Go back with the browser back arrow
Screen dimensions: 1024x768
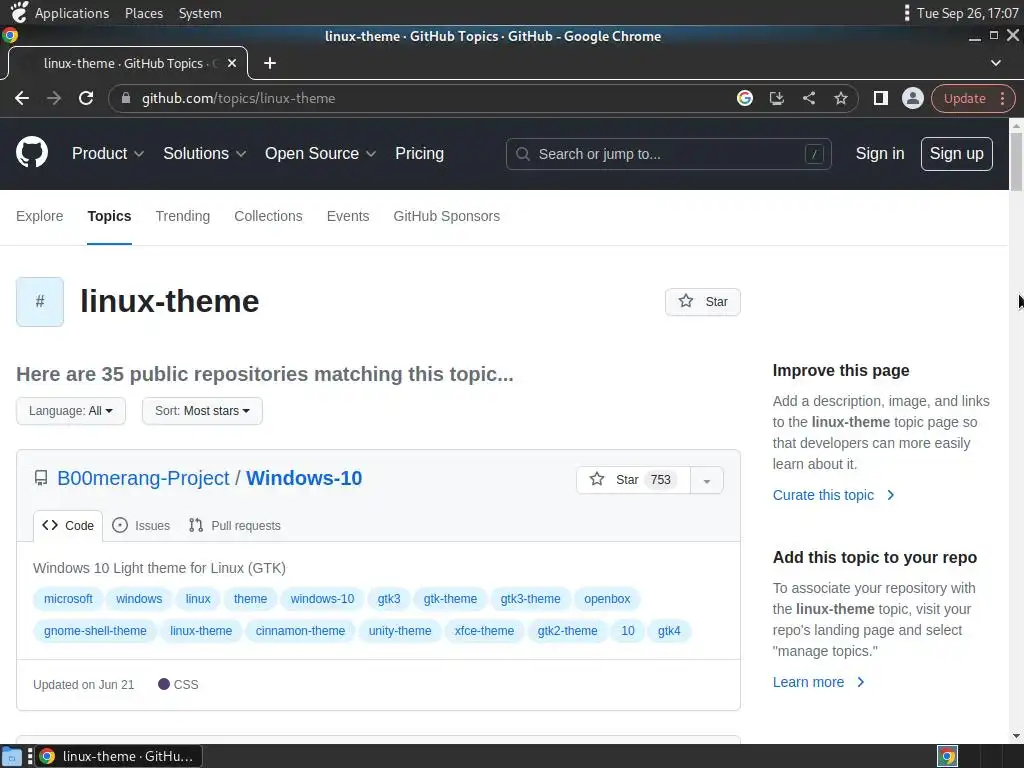22,98
